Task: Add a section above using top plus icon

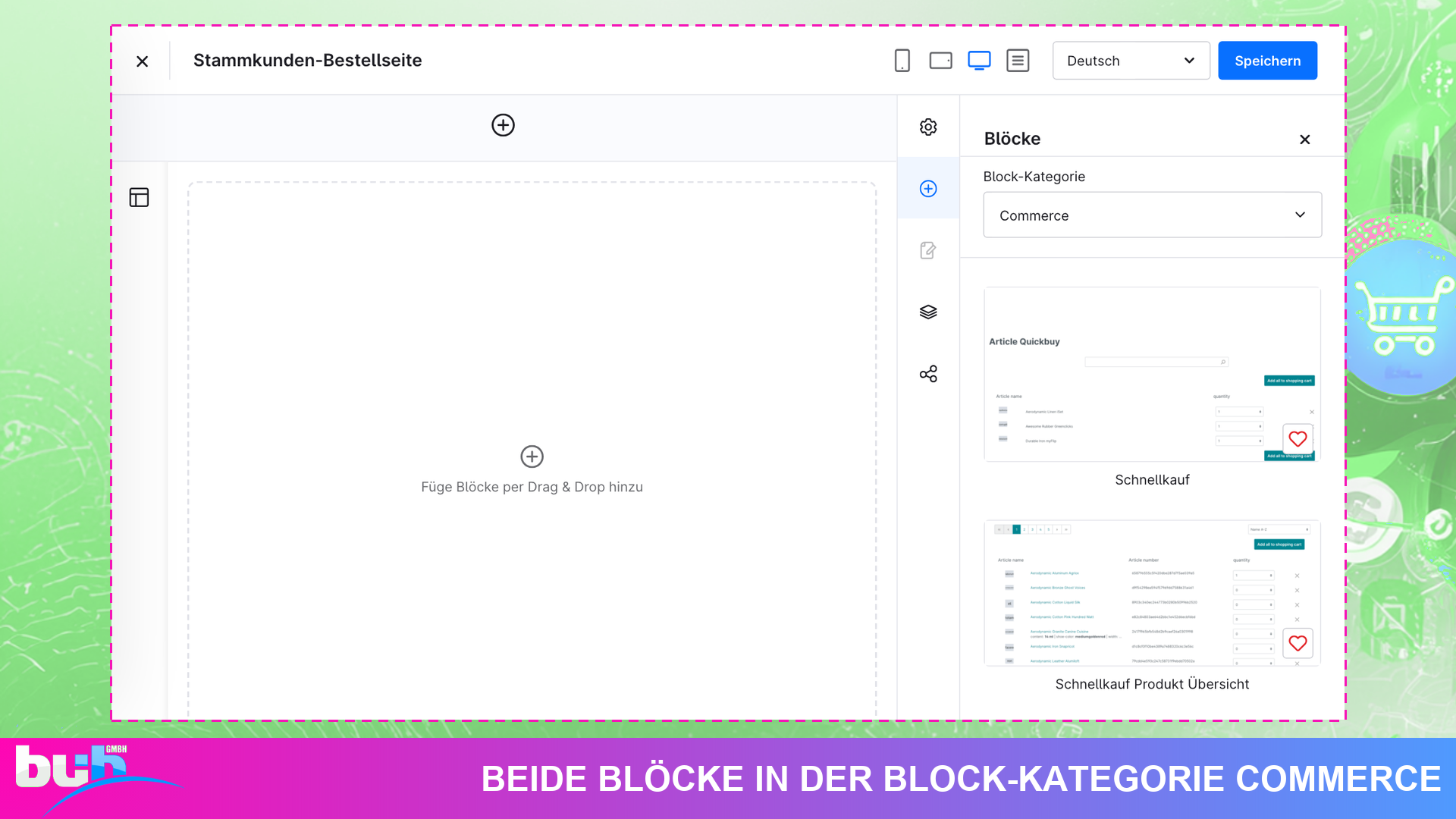Action: tap(503, 125)
